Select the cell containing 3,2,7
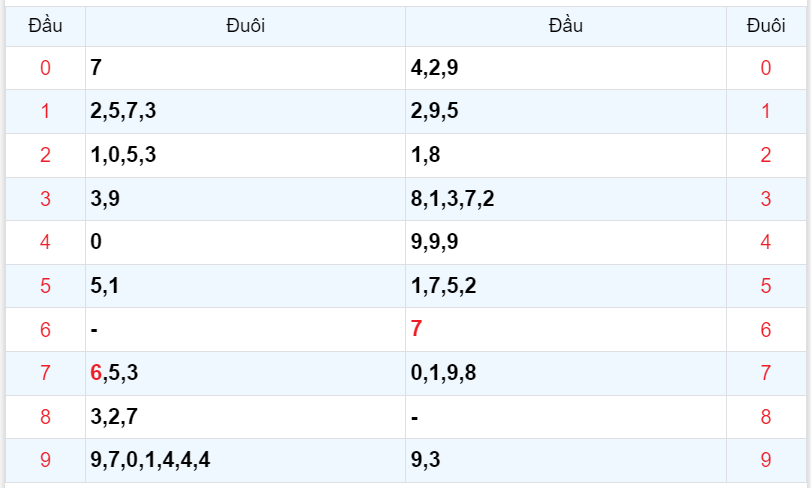This screenshot has width=811, height=488. pyautogui.click(x=114, y=416)
